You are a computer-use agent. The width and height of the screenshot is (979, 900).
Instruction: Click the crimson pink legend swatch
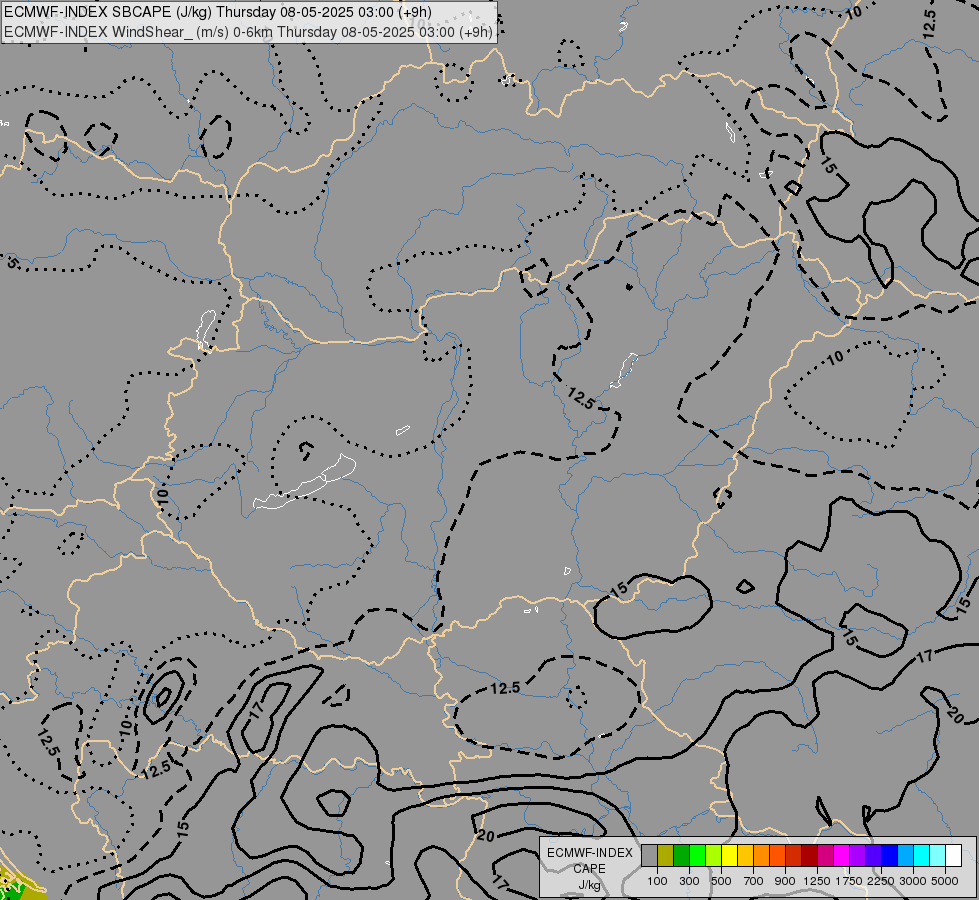[825, 856]
